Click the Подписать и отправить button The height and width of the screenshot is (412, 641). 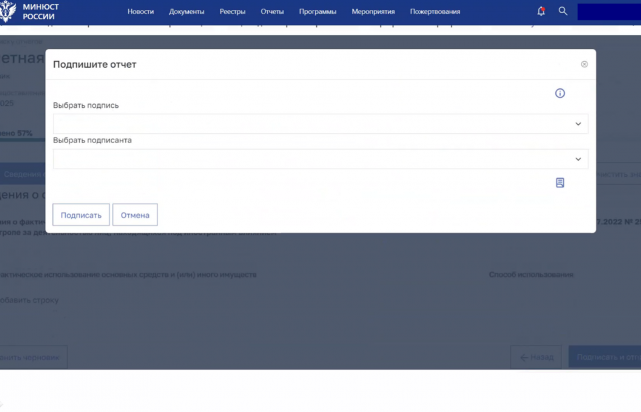(x=605, y=357)
